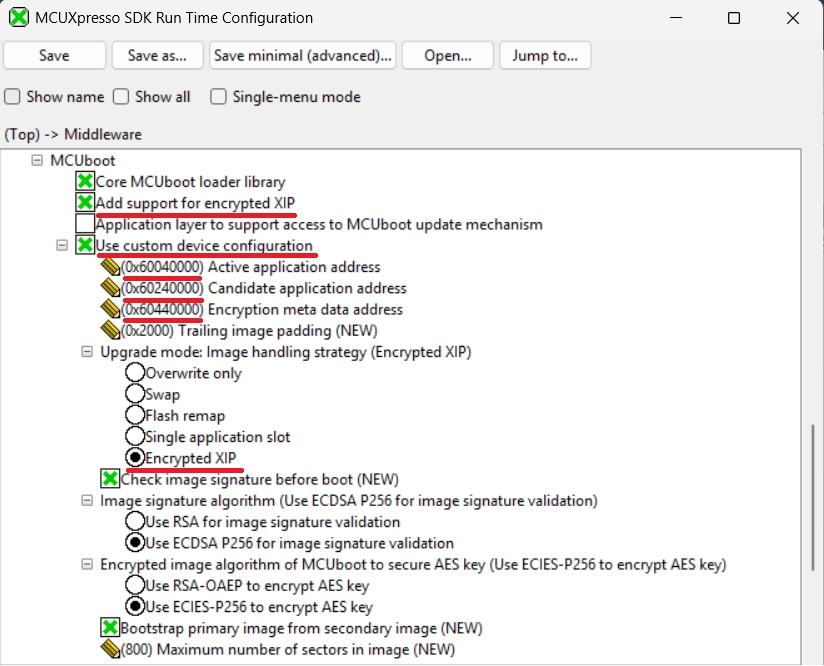
Task: Collapse the Upgrade mode image handling section
Action: 87,352
